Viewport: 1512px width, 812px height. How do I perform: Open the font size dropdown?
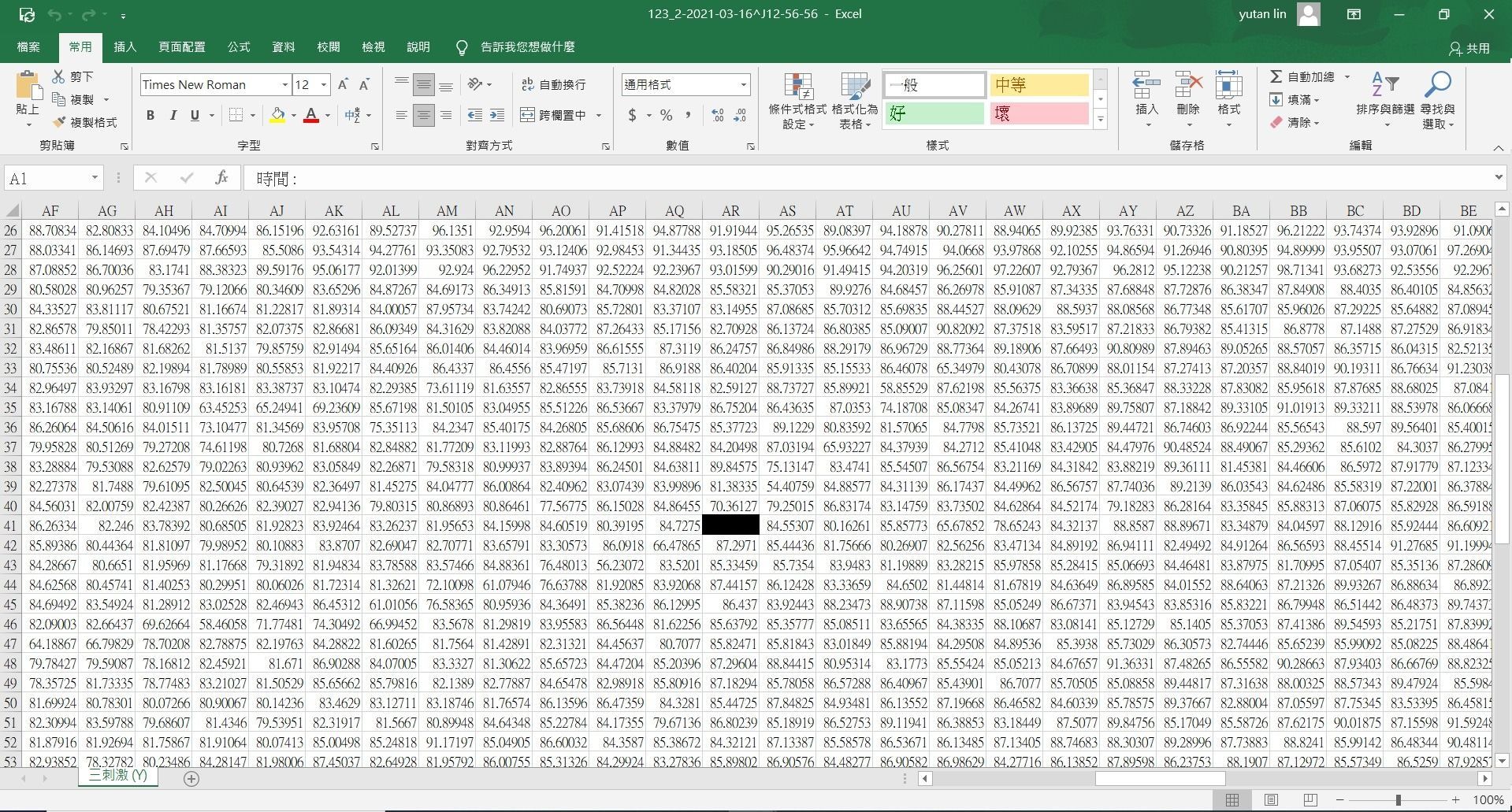[x=323, y=84]
